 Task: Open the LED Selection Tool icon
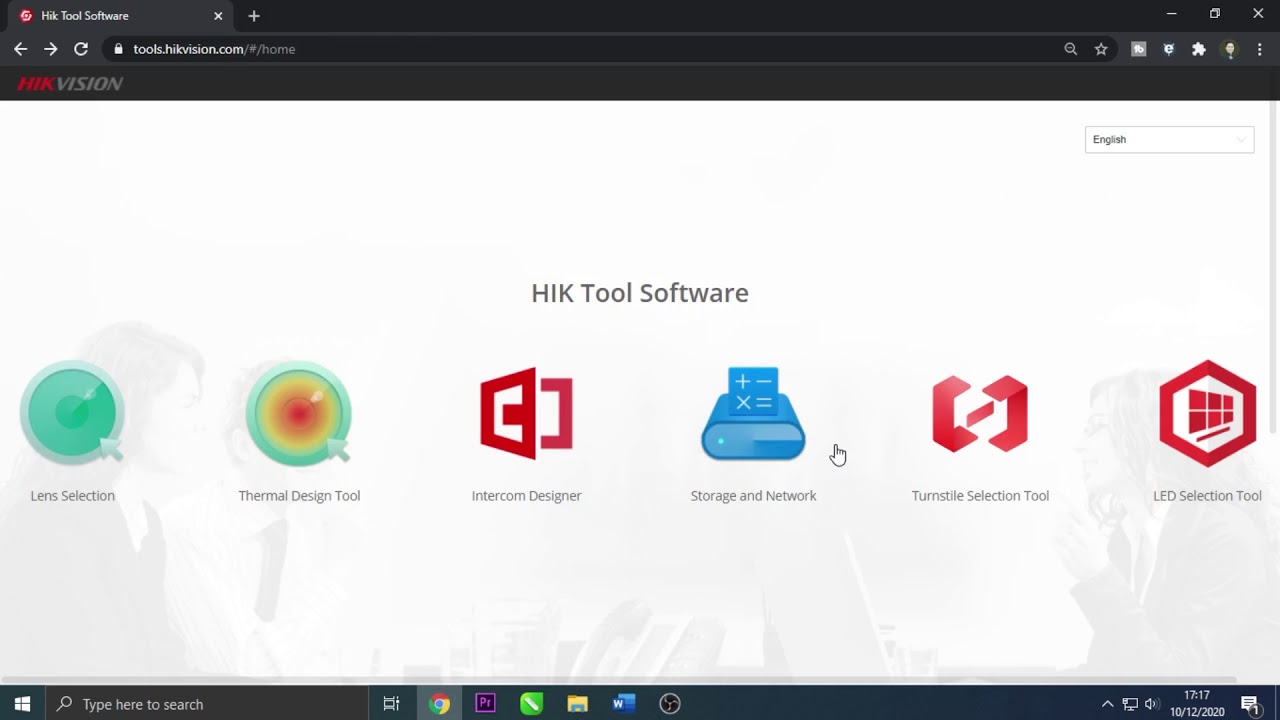point(1207,413)
